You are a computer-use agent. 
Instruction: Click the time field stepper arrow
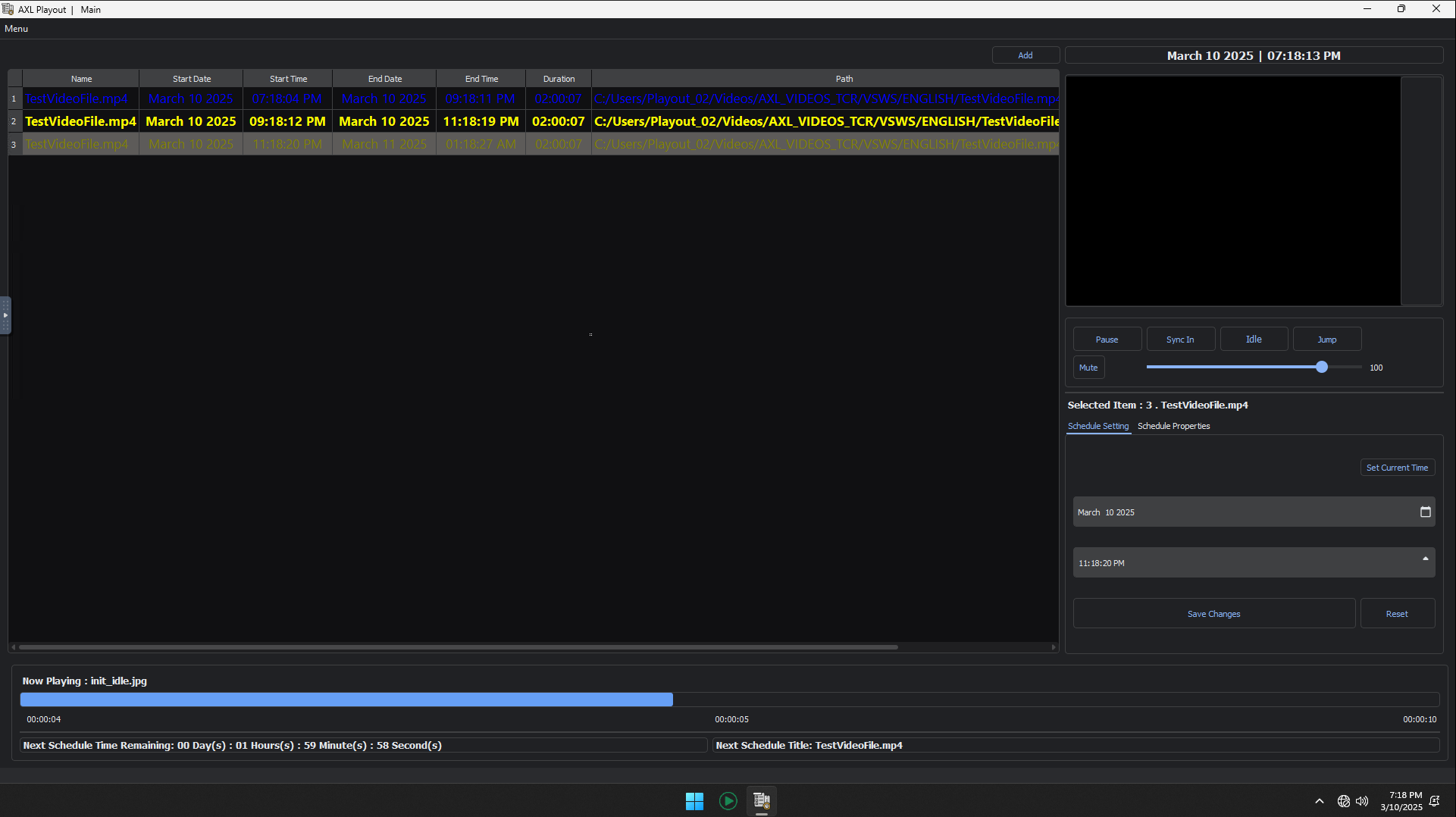click(1425, 559)
